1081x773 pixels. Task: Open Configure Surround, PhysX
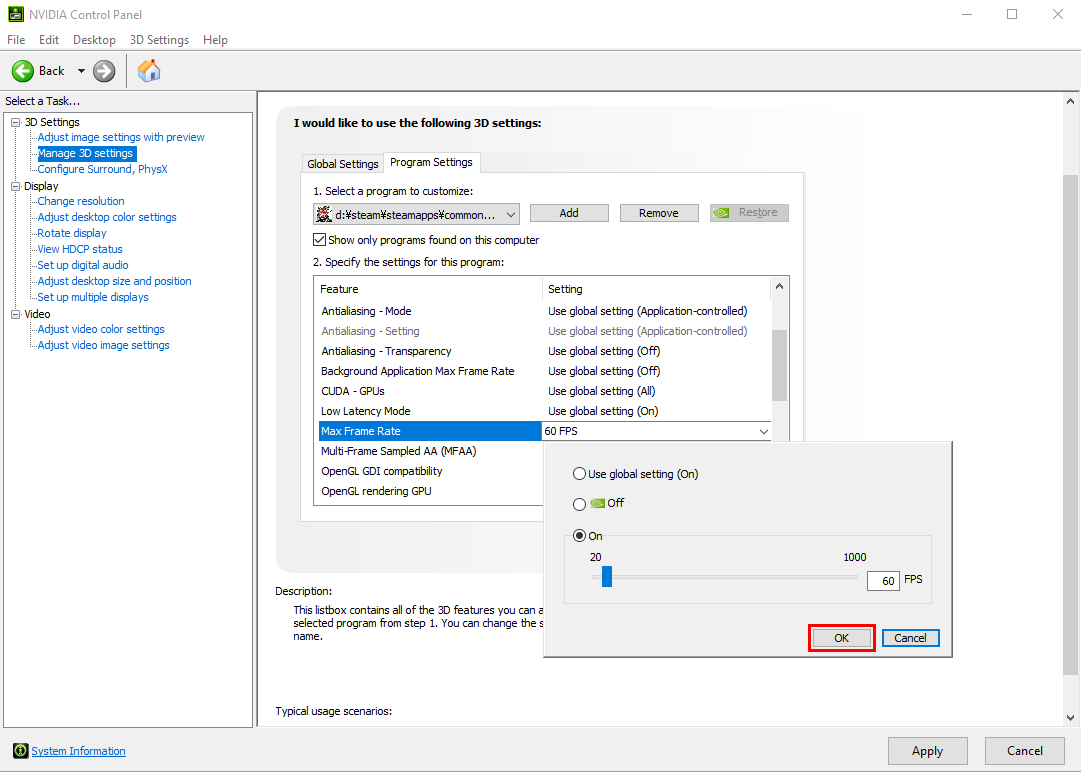coord(102,169)
